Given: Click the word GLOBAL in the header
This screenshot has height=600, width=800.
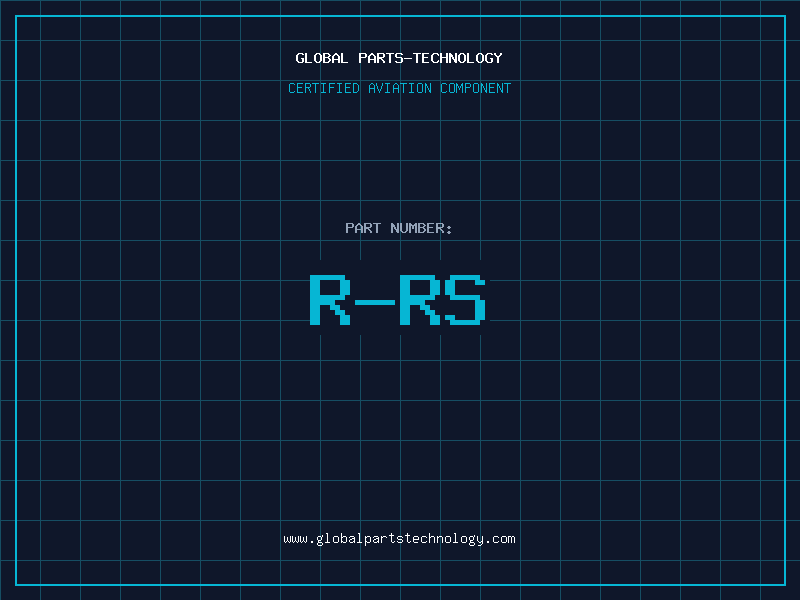Looking at the screenshot, I should 322,59.
